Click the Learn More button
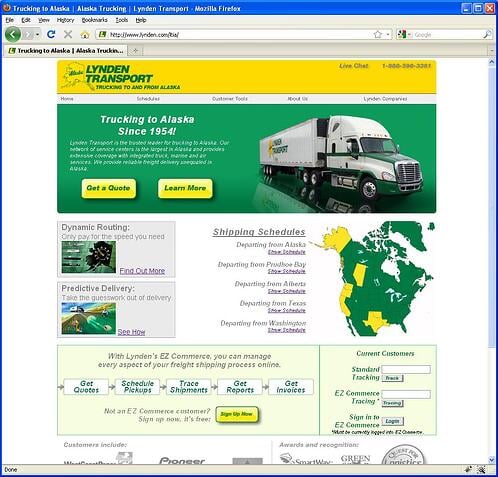Screen dimensions: 498x477 pyautogui.click(x=185, y=188)
